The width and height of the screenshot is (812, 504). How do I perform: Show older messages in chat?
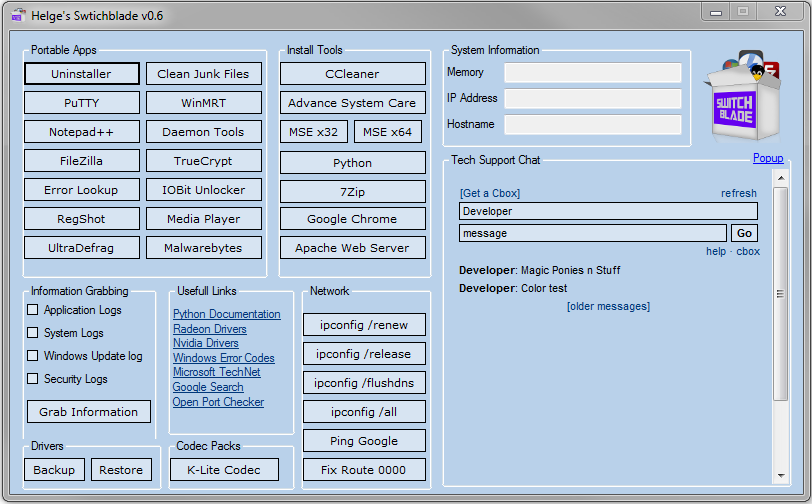point(608,306)
